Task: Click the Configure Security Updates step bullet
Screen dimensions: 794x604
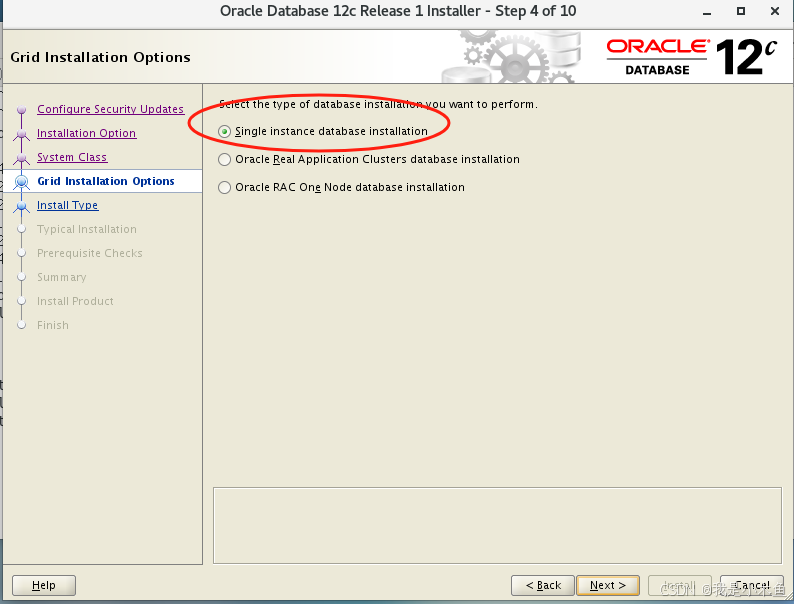Action: click(x=21, y=109)
